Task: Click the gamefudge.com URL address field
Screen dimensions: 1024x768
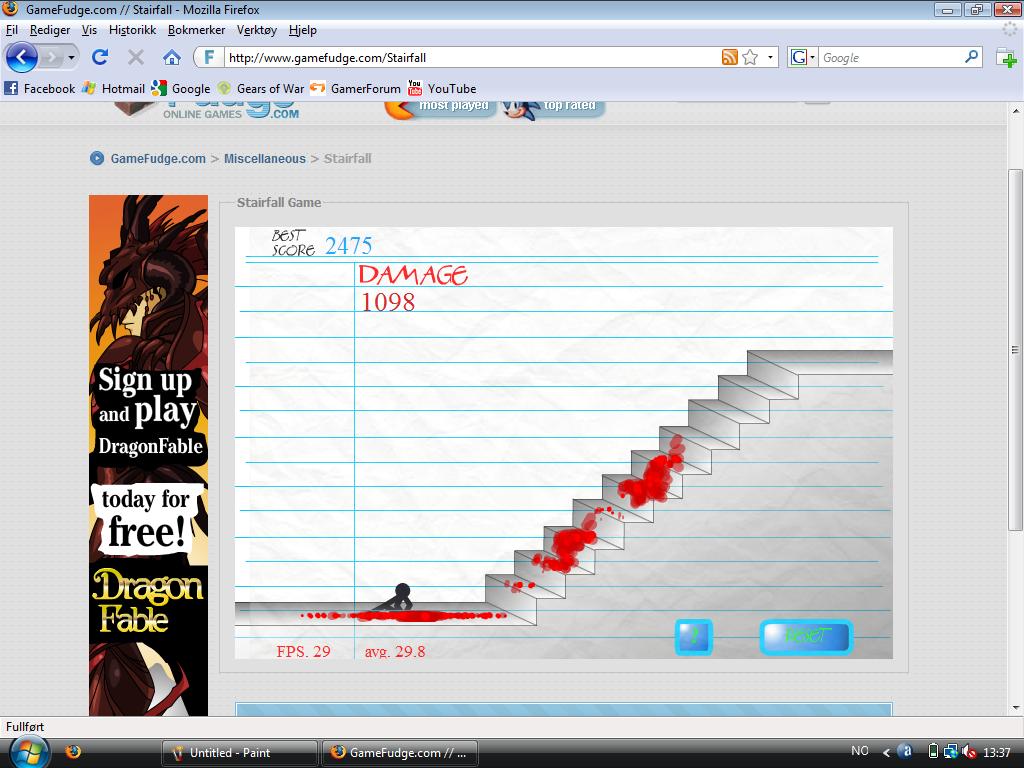Action: 472,57
